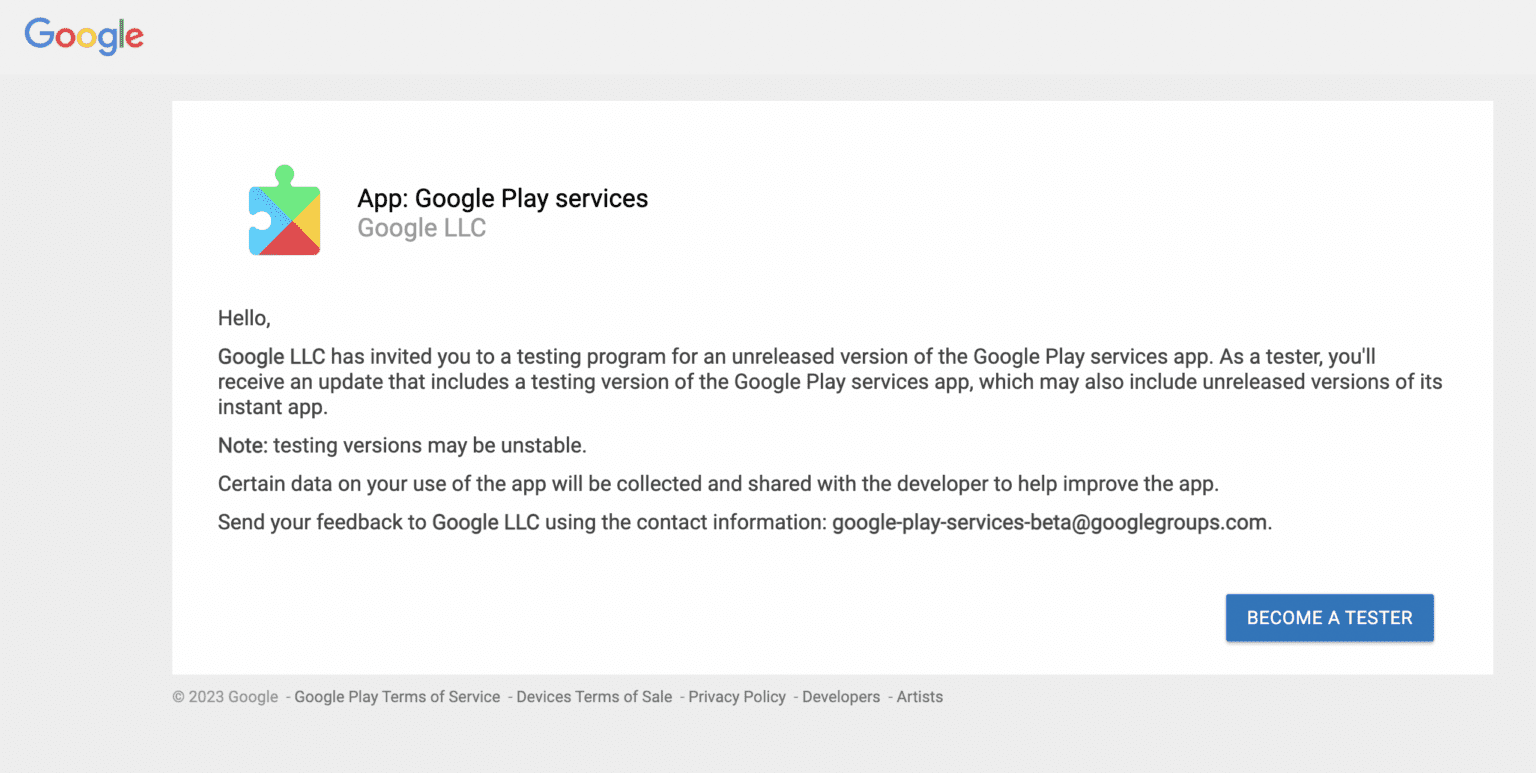This screenshot has width=1536, height=773.
Task: Follow the Developers footer link
Action: tap(841, 697)
